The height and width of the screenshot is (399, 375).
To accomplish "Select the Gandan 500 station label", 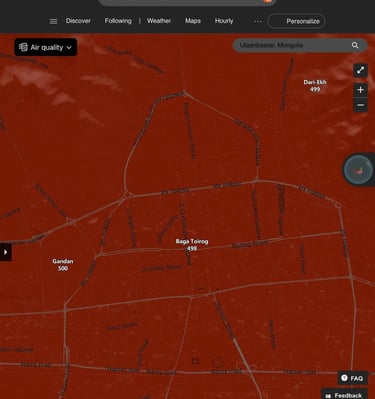I will click(63, 265).
